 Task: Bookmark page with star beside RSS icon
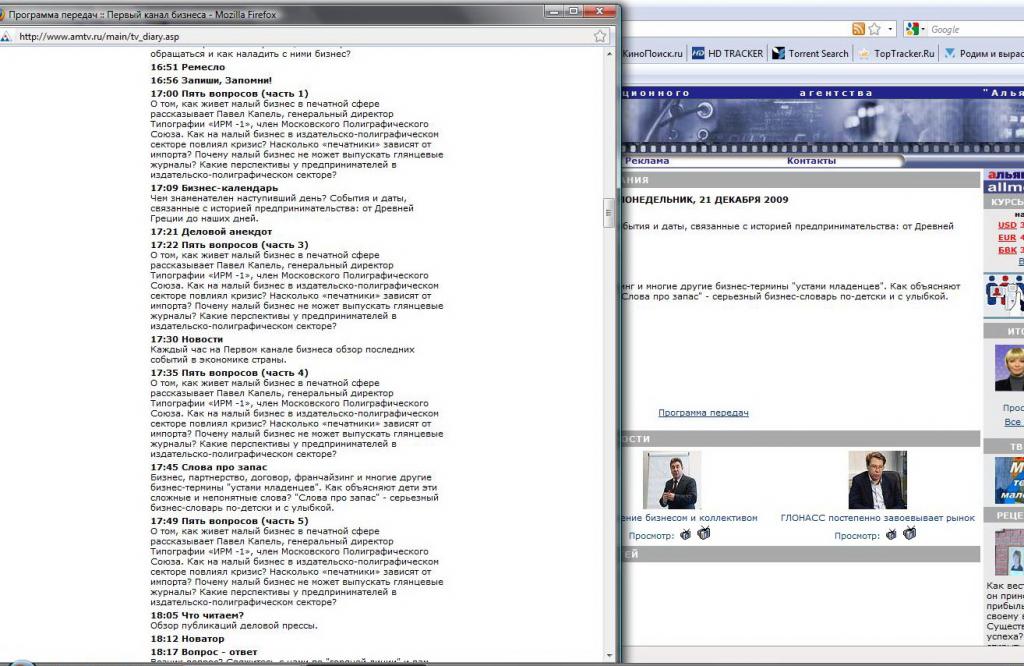click(x=874, y=30)
